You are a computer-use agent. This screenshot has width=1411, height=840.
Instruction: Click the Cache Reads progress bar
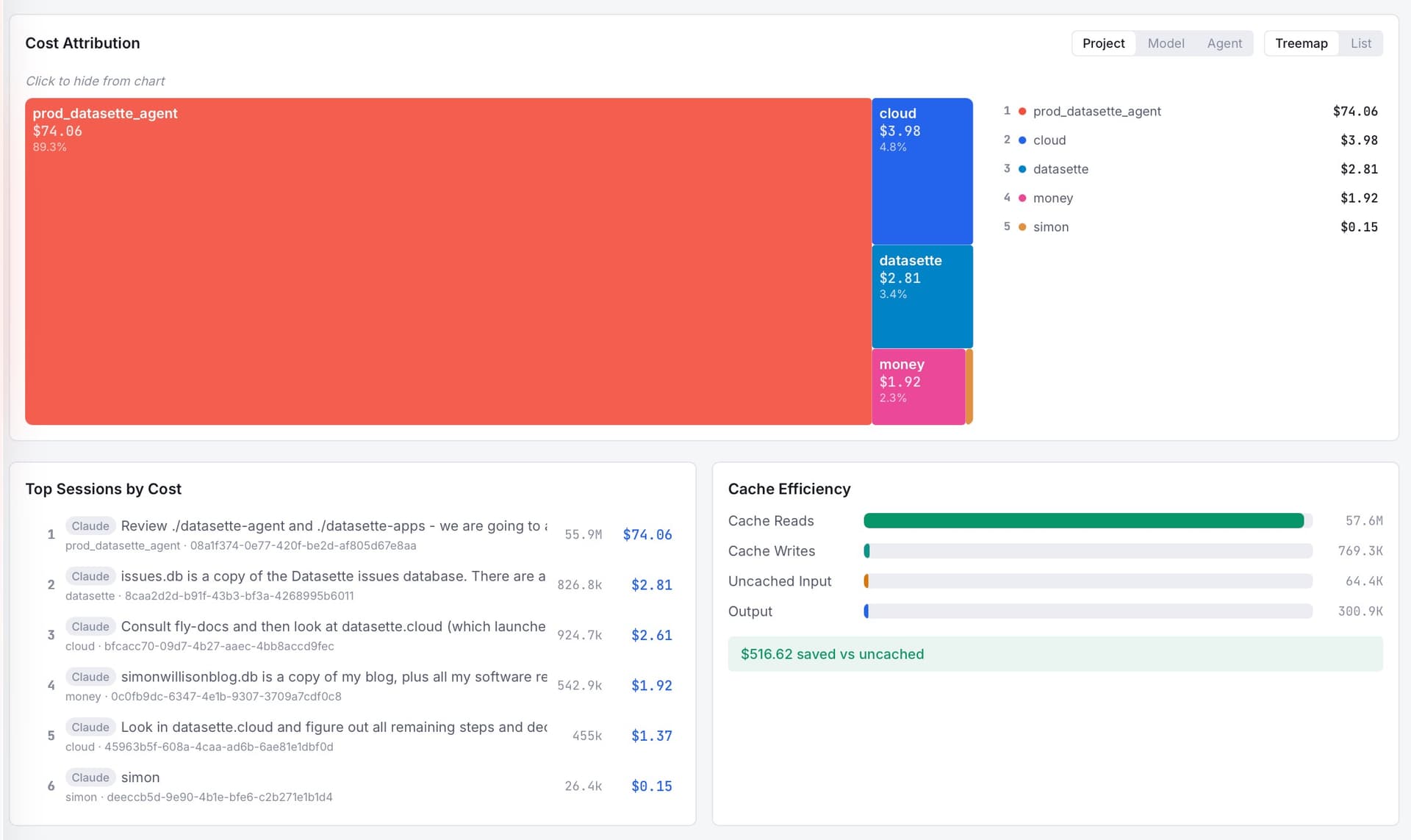1088,521
